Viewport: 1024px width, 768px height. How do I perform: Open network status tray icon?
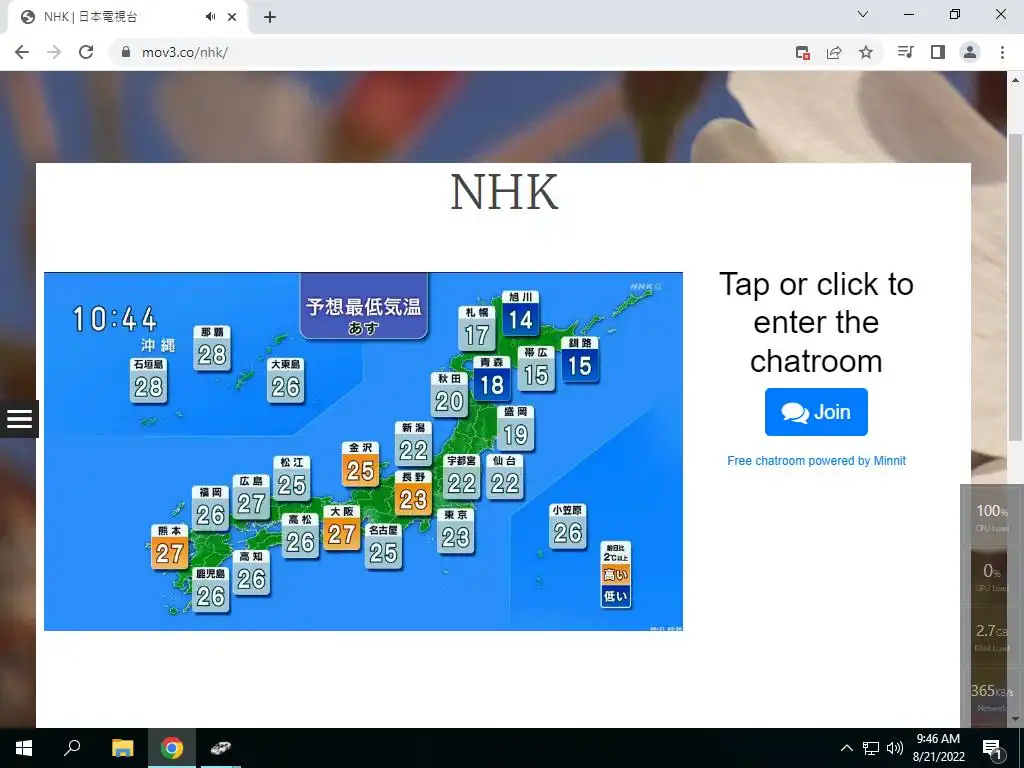tap(871, 748)
